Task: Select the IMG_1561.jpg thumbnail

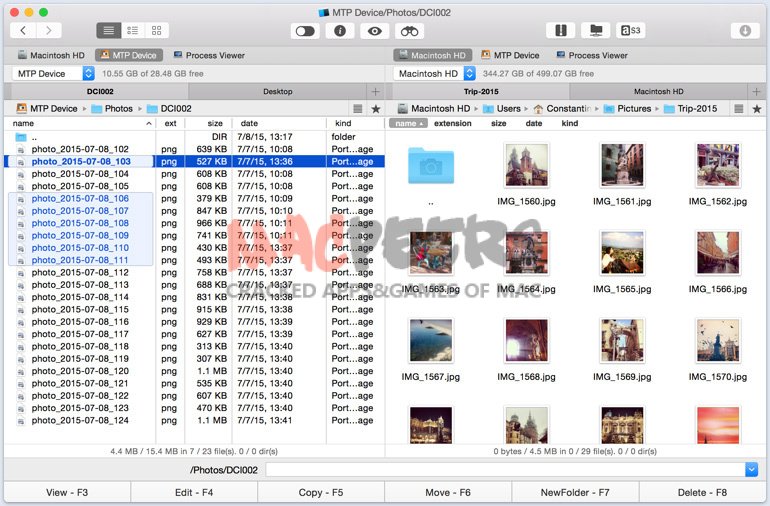Action: coord(620,165)
